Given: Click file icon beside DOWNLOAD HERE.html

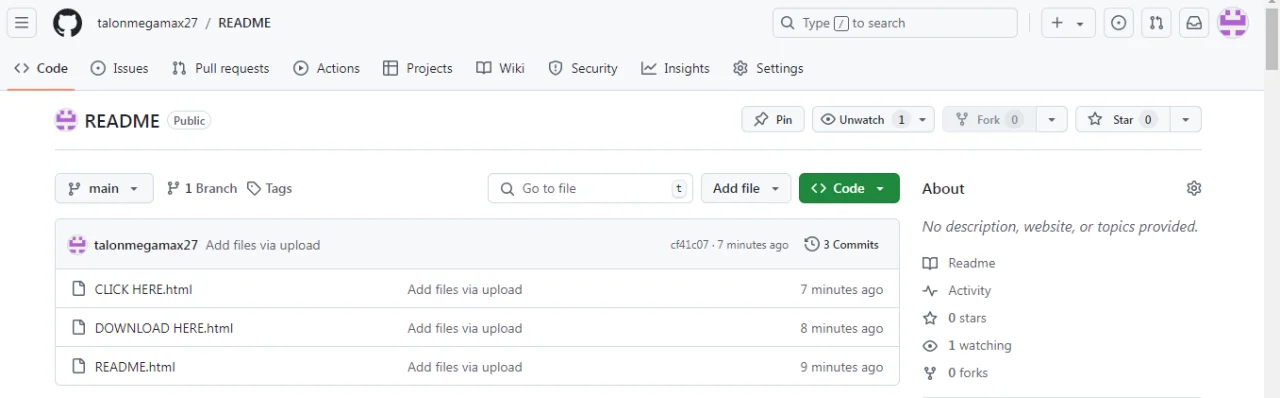Looking at the screenshot, I should pyautogui.click(x=79, y=328).
